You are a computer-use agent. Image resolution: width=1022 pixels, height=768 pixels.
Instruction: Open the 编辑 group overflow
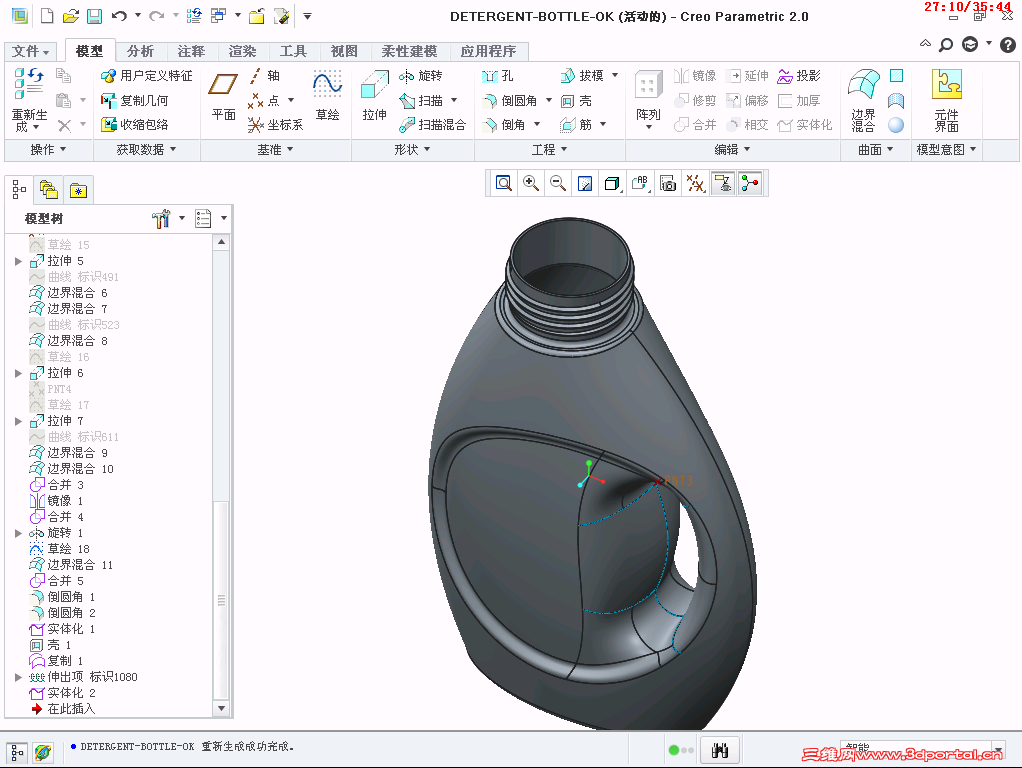coord(733,149)
